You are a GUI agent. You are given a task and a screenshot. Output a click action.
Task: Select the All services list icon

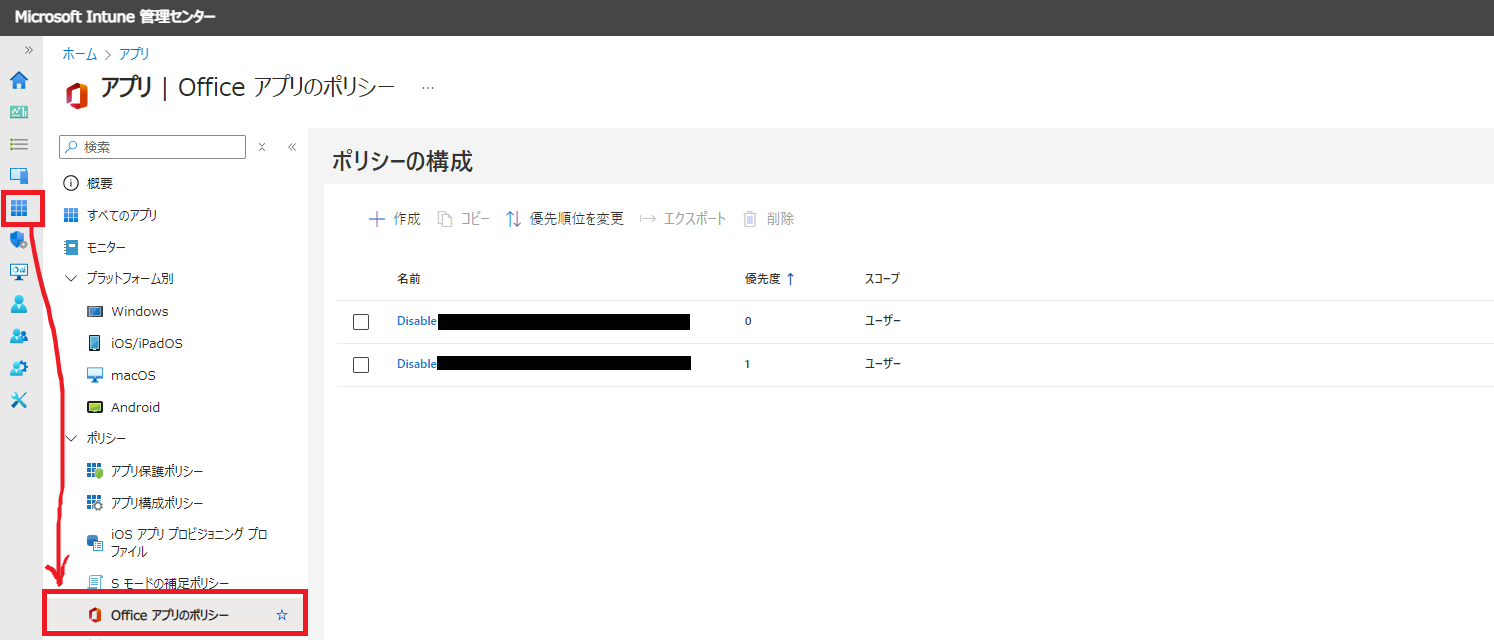point(19,144)
